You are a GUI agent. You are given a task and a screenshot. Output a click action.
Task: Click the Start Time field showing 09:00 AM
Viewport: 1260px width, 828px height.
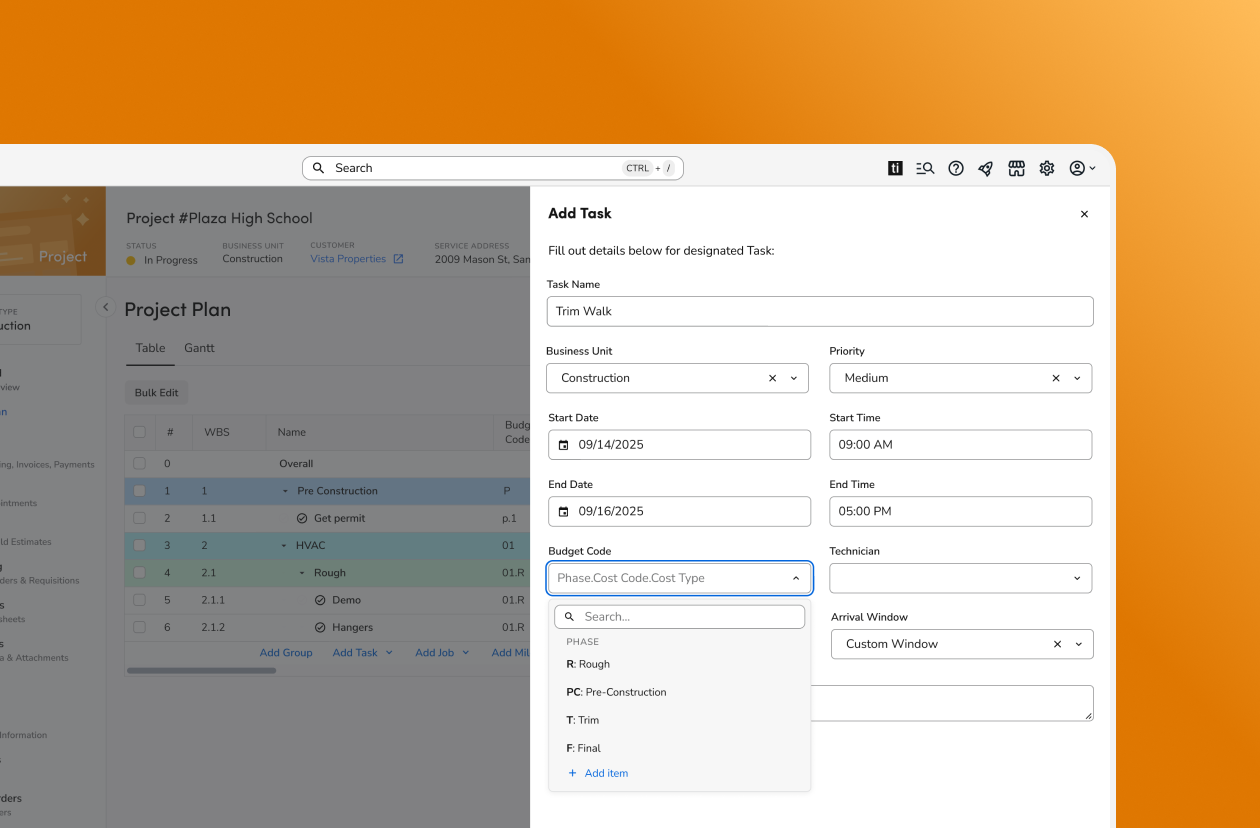960,445
